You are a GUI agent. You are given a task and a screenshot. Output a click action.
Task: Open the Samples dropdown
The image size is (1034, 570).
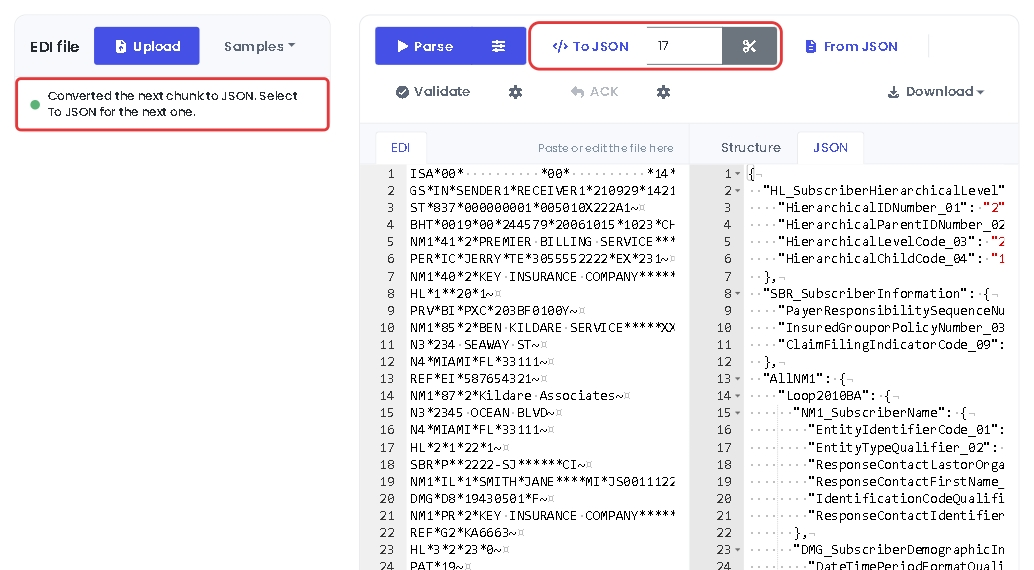259,46
